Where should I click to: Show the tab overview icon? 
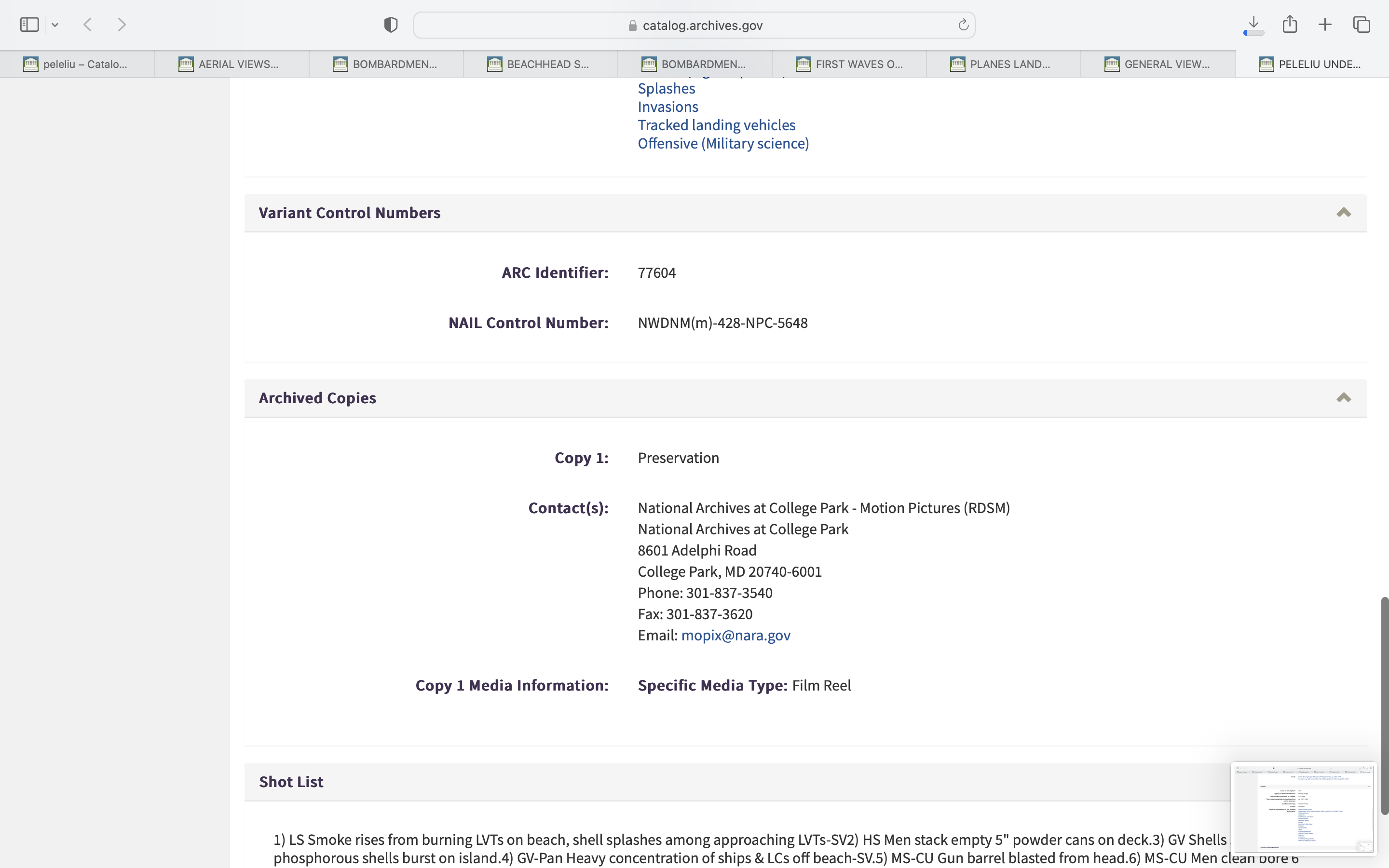coord(1362,25)
